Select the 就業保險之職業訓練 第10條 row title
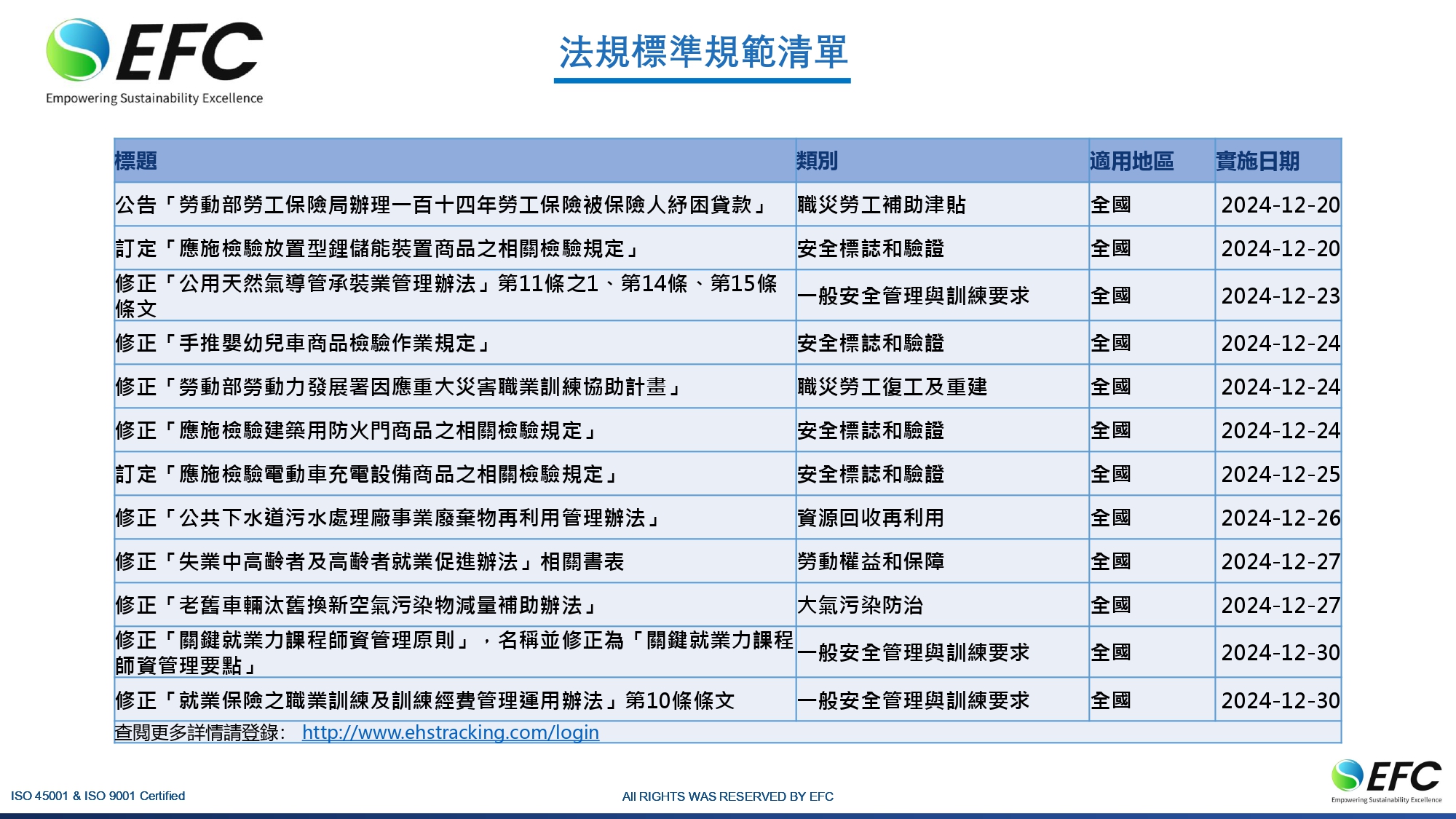 [425, 700]
